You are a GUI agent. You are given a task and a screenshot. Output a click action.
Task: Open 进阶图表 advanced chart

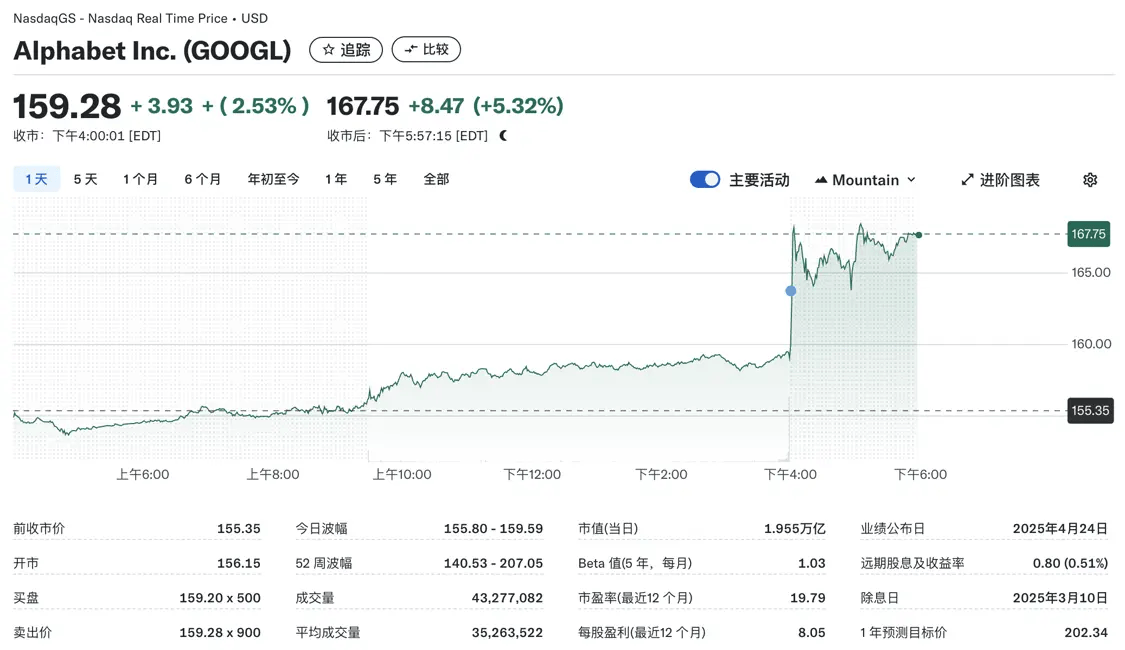1000,180
